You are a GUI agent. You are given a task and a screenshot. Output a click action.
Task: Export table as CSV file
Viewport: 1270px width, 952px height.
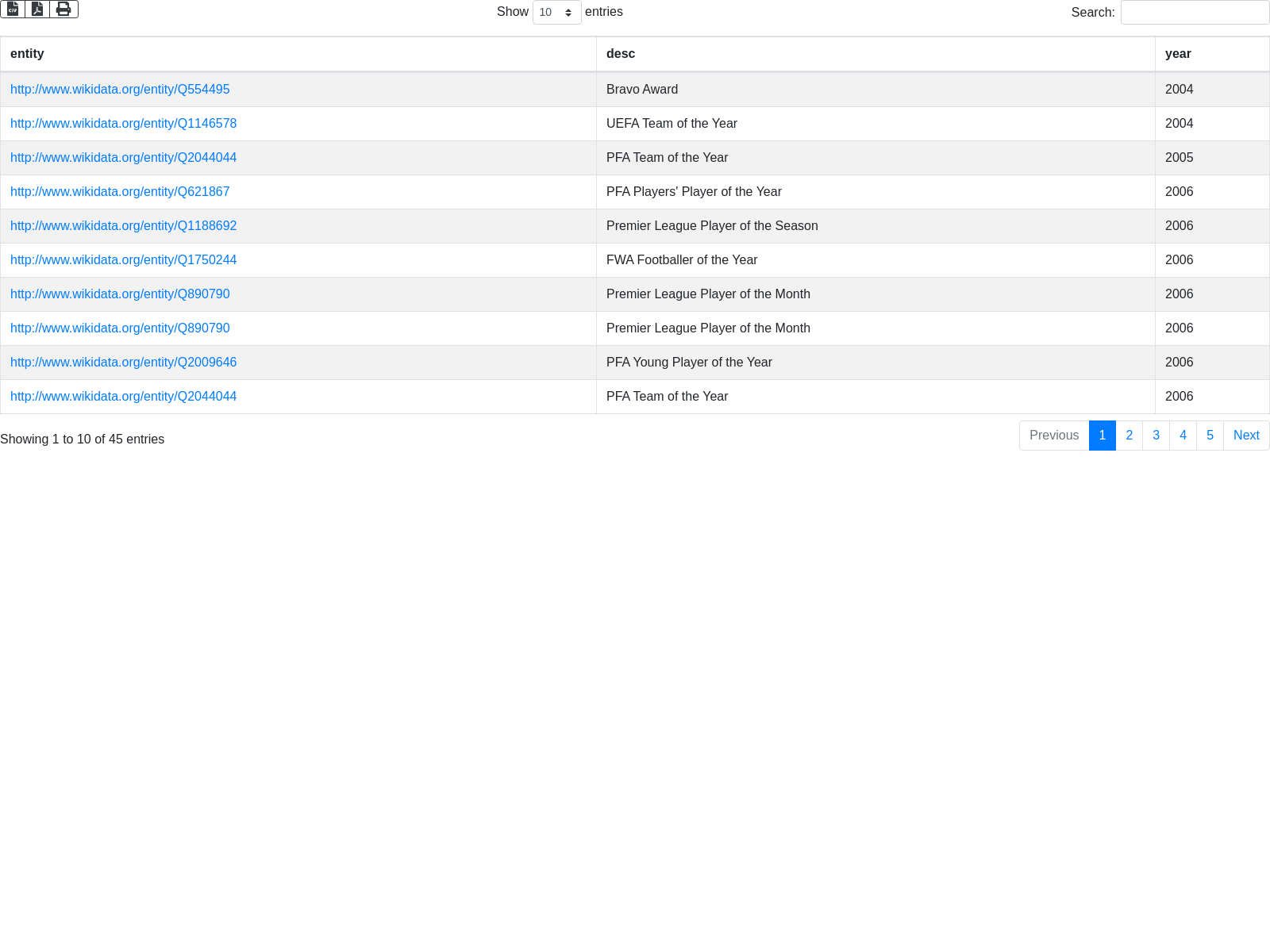13,9
